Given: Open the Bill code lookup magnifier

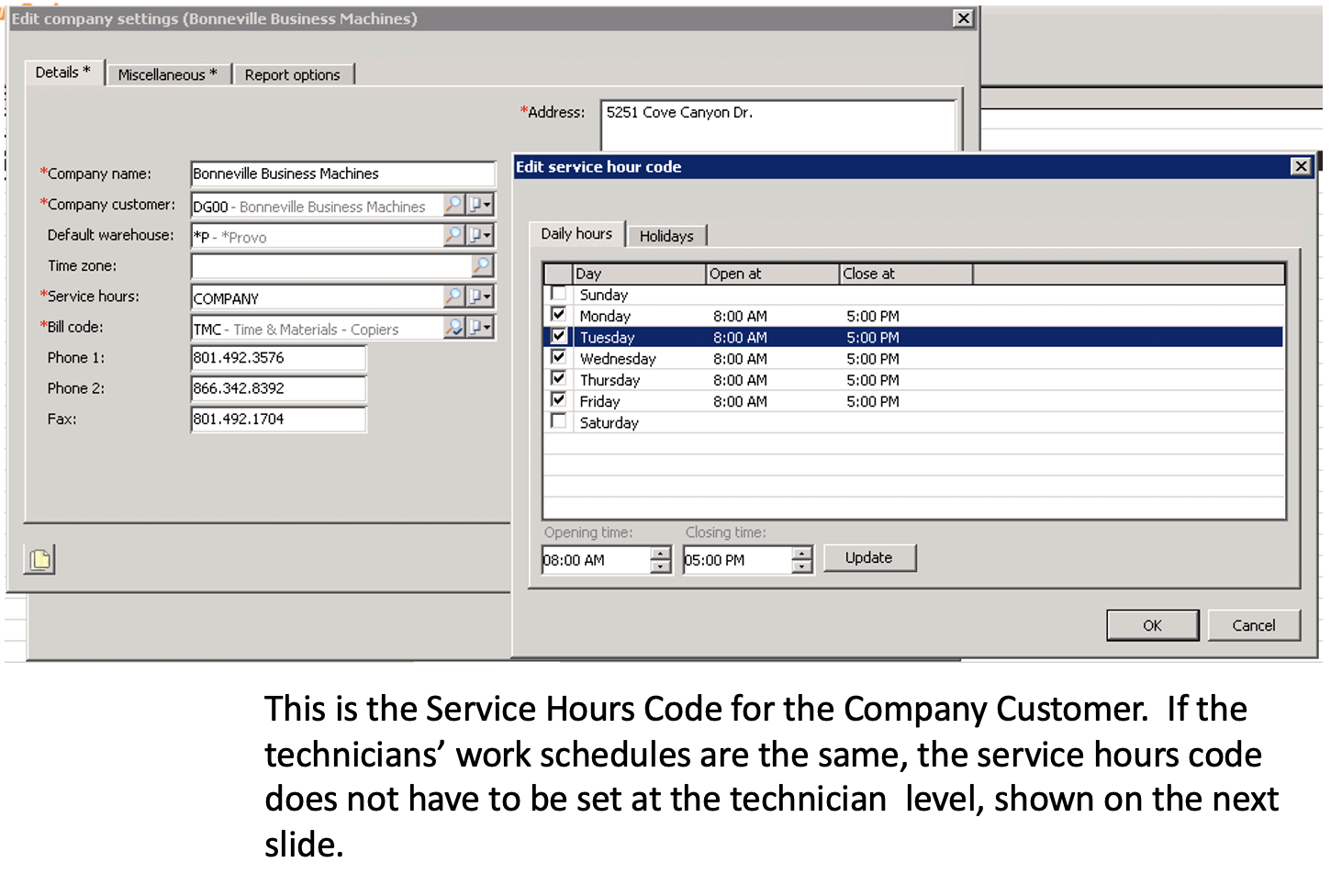Looking at the screenshot, I should [453, 328].
